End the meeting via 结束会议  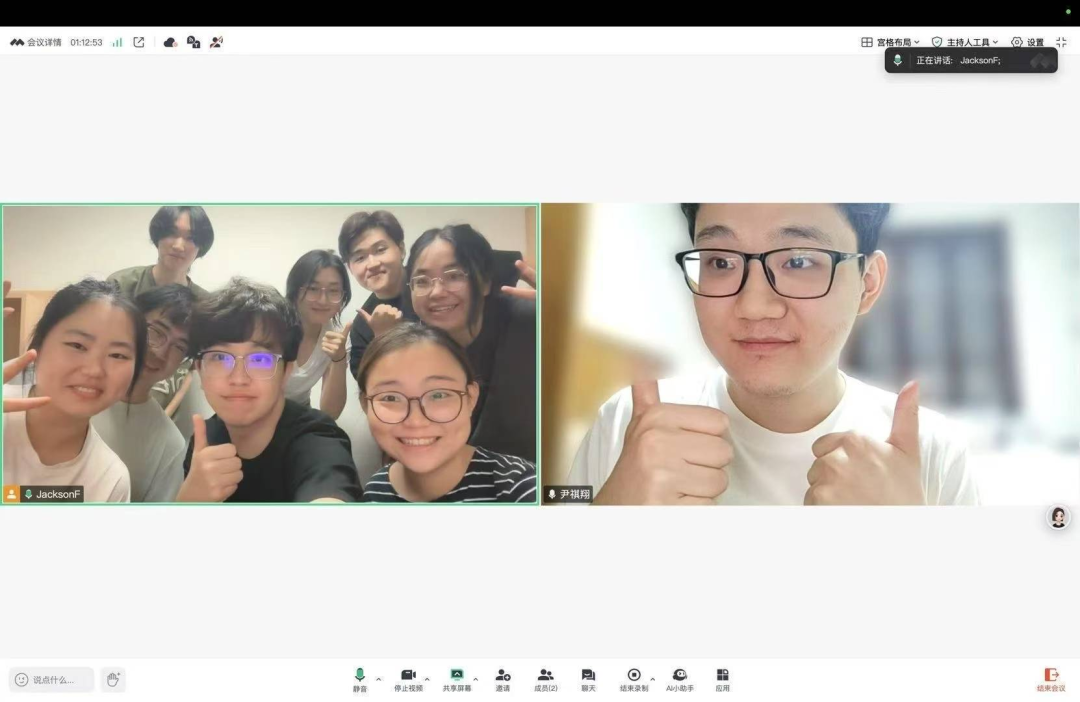[1051, 679]
